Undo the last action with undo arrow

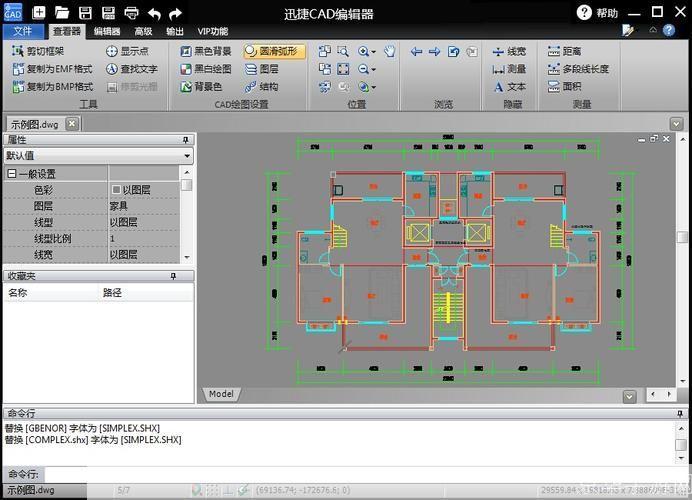[154, 14]
